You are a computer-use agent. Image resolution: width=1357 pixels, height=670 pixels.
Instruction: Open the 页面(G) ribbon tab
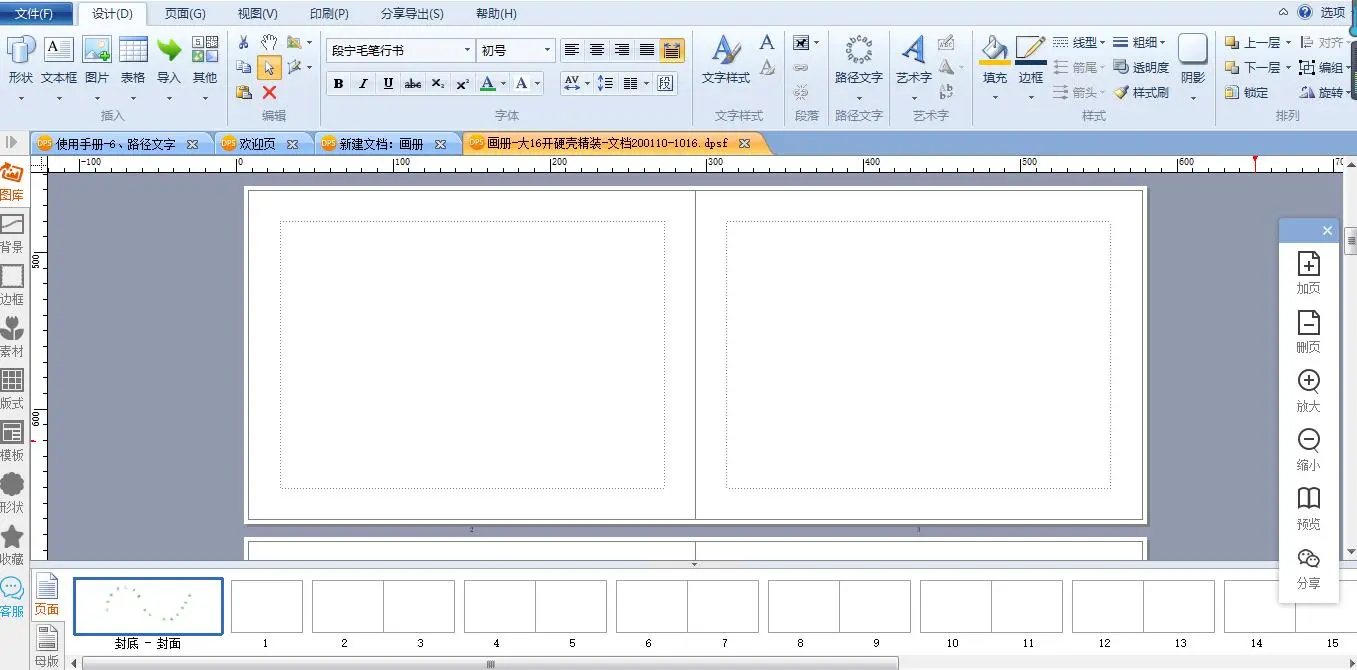[185, 14]
